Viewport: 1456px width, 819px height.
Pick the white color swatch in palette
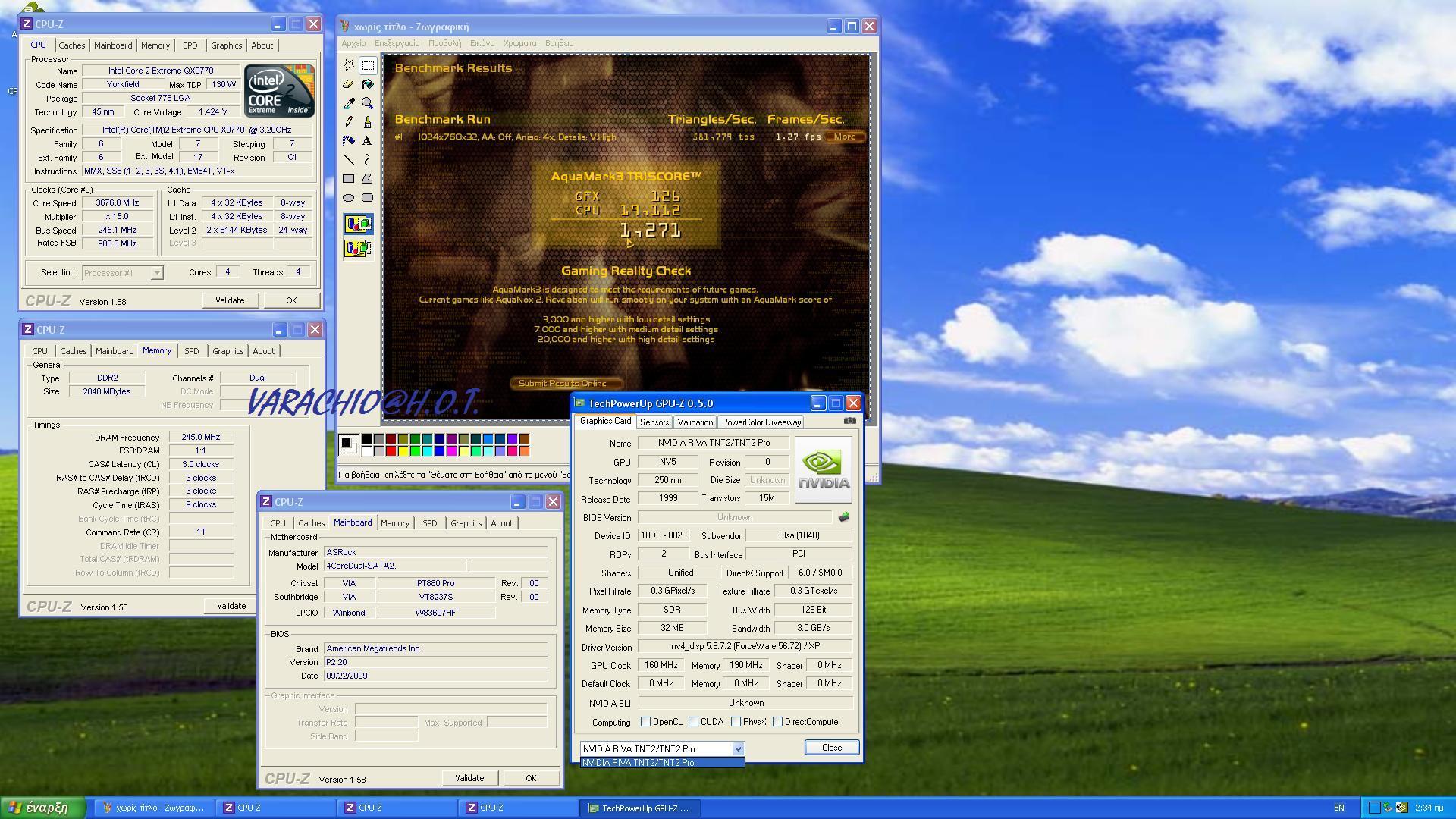click(x=366, y=451)
